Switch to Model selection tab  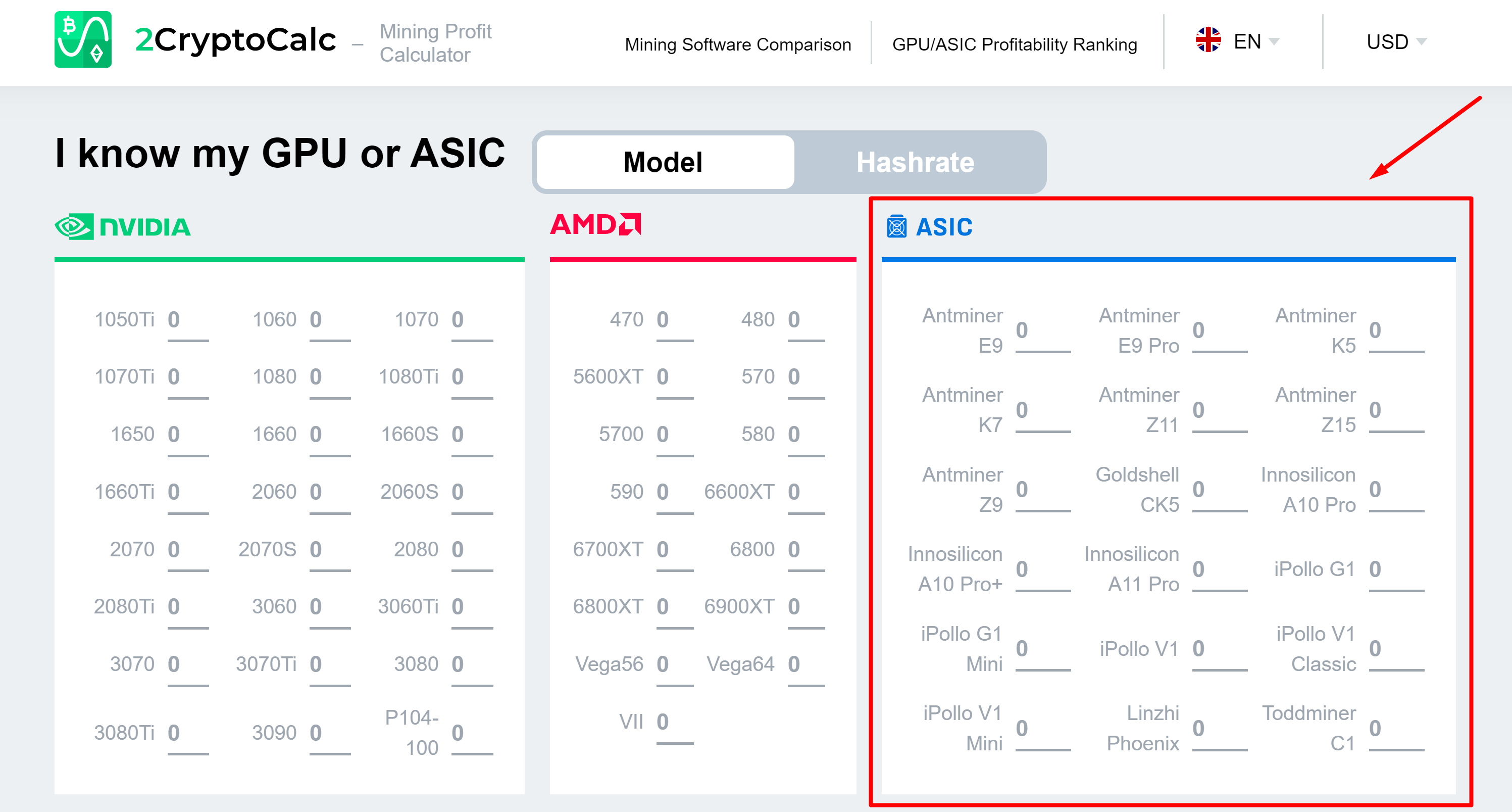pyautogui.click(x=665, y=163)
